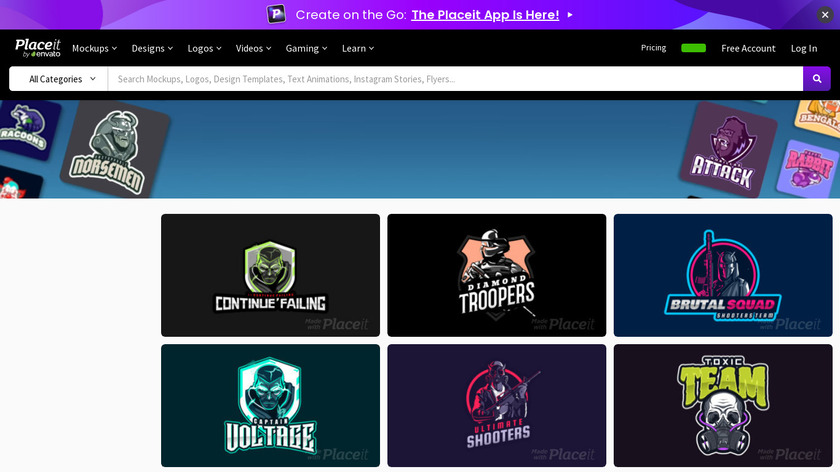Screen dimensions: 840x472
Task: Open The Placeit App Is Here link
Action: coord(485,15)
